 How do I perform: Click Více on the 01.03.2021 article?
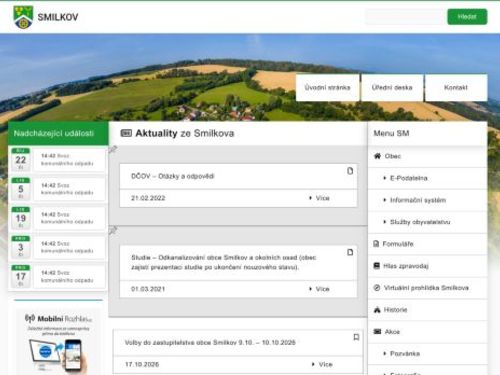pos(320,289)
